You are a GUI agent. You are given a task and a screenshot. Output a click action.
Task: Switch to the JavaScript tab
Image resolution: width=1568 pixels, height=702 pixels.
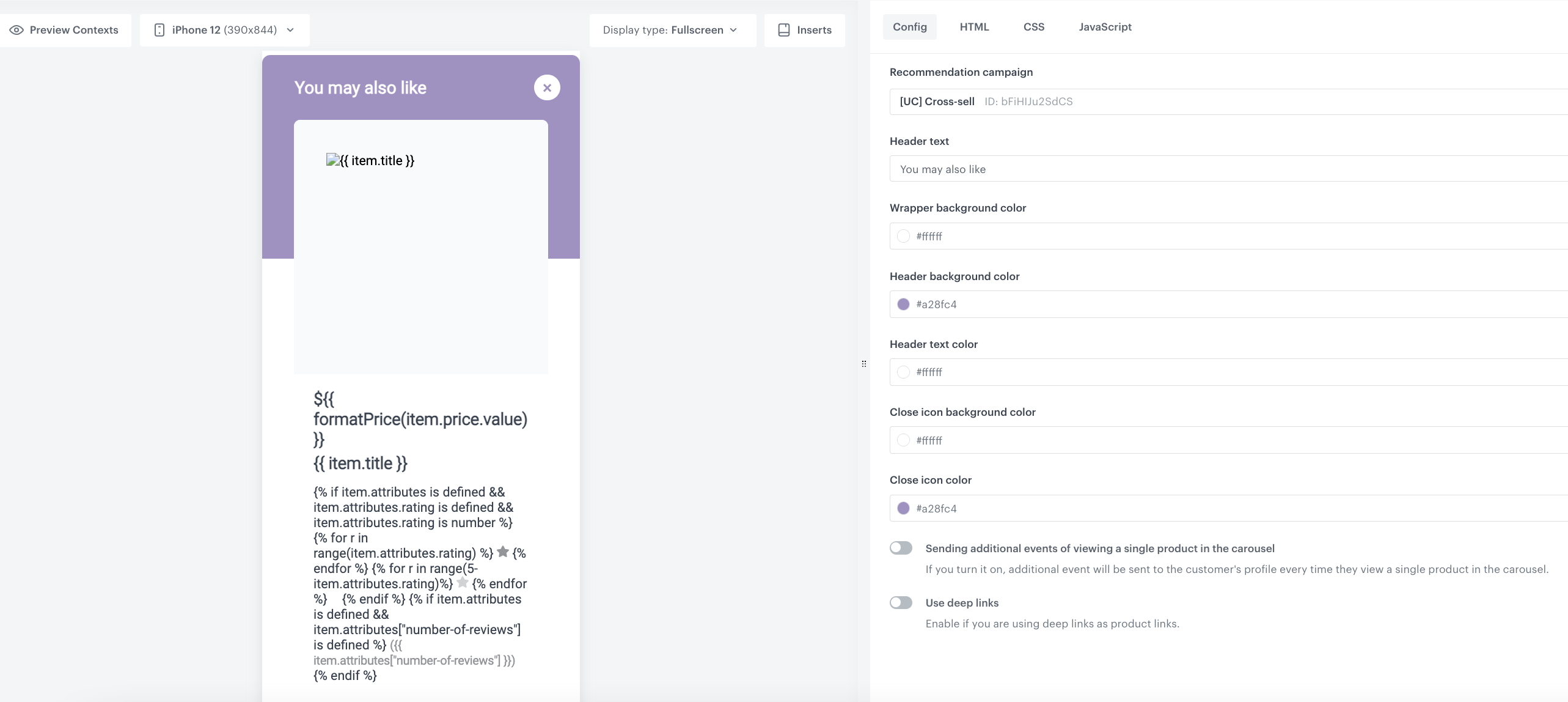click(1105, 26)
